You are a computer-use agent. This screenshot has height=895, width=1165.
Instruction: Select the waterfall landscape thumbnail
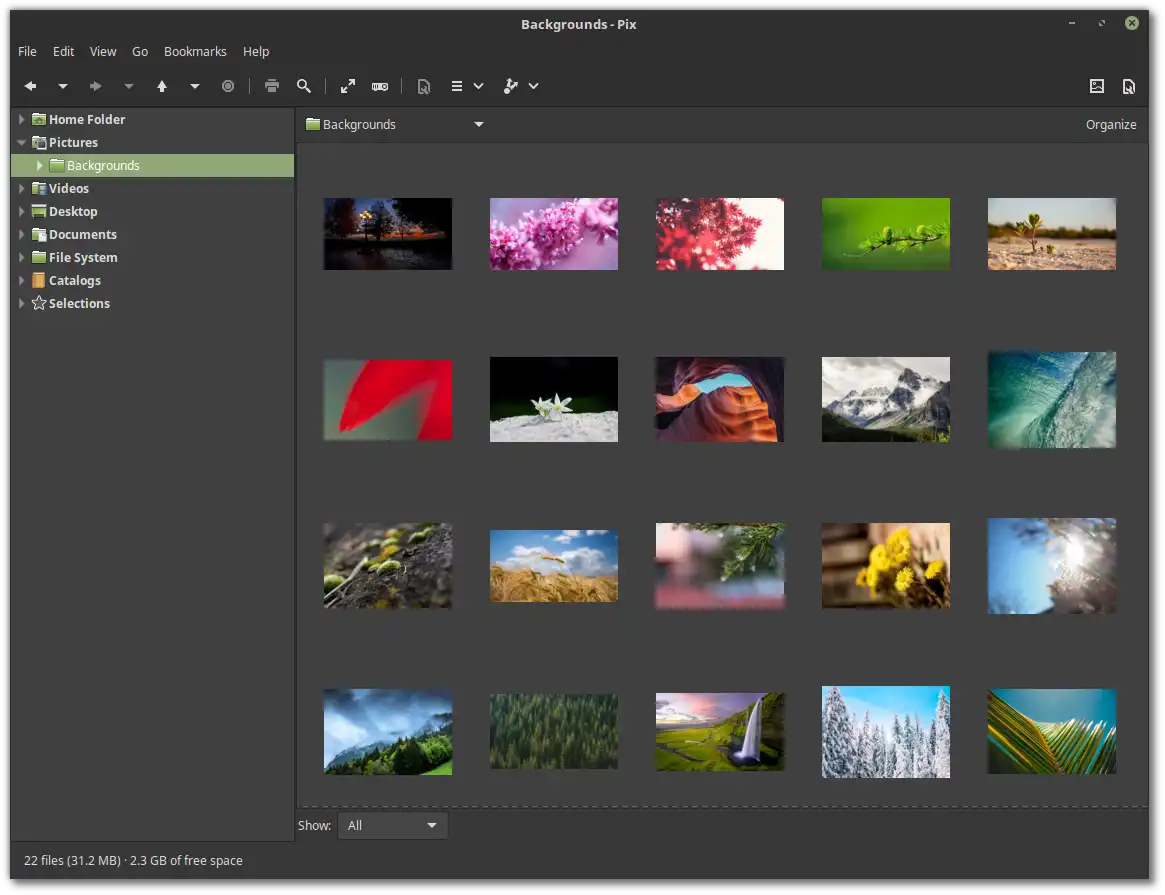[720, 732]
